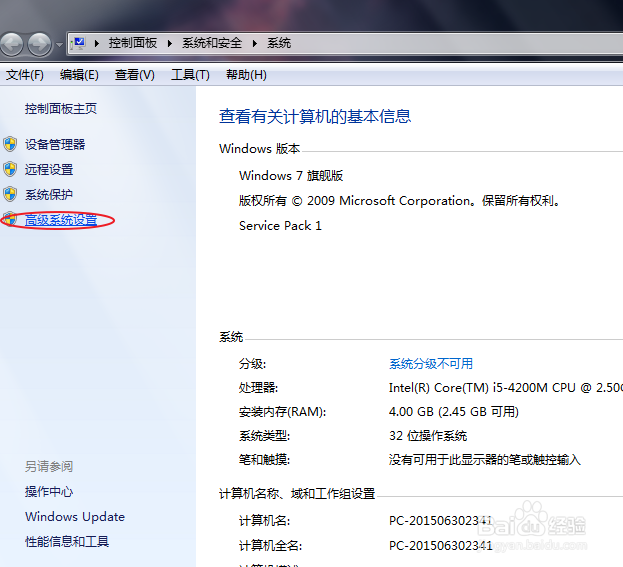Screen dimensions: 623x567
Task: Expand the arrow before 控制面板 in address bar
Action: (x=97, y=43)
